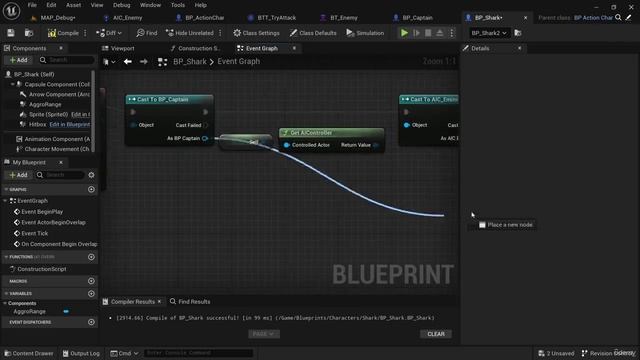Screen dimensions: 640x360
Task: Click the Find button in toolbar
Action: tap(147, 33)
